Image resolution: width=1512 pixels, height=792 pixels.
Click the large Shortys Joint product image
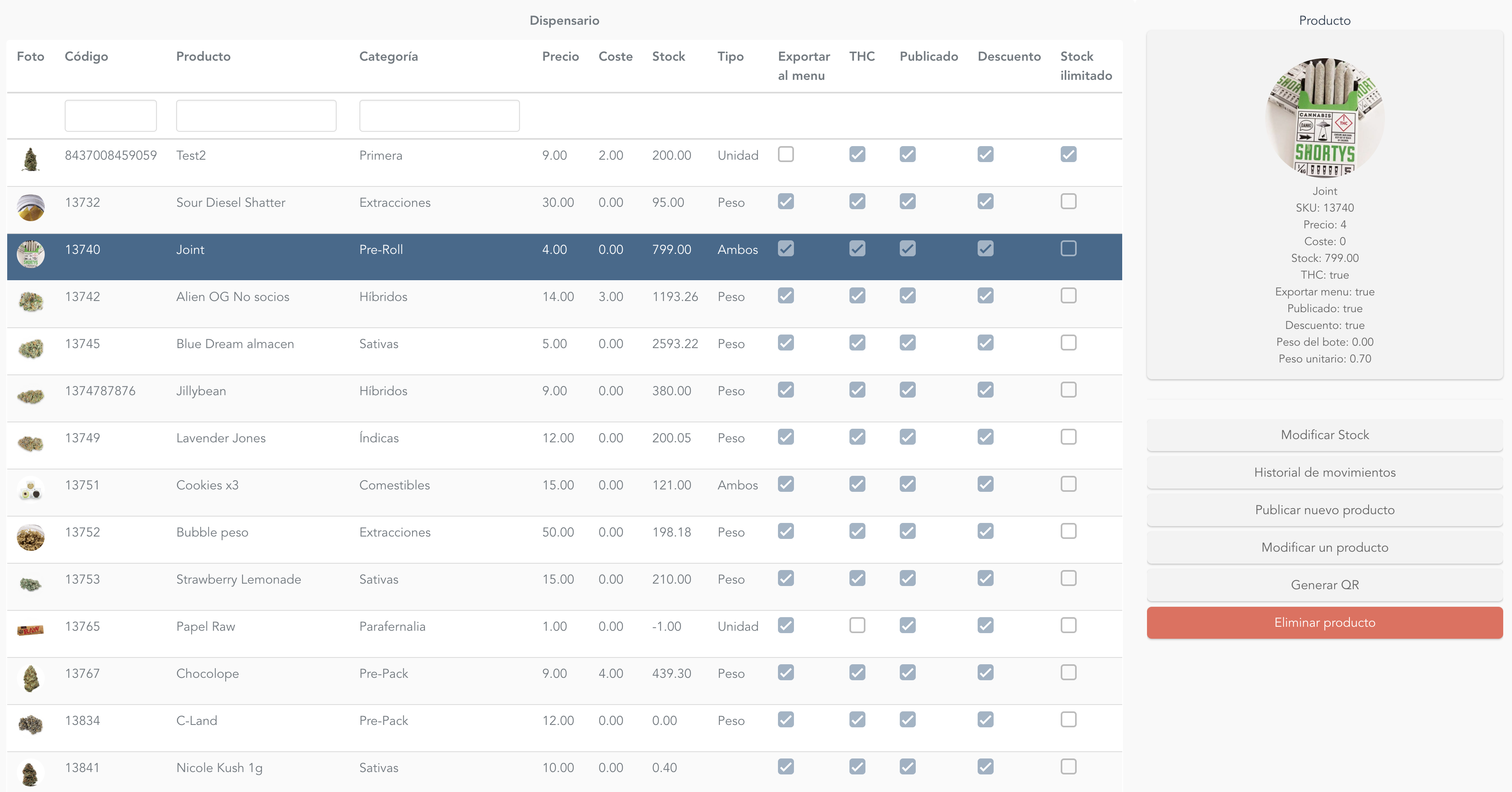(x=1325, y=117)
